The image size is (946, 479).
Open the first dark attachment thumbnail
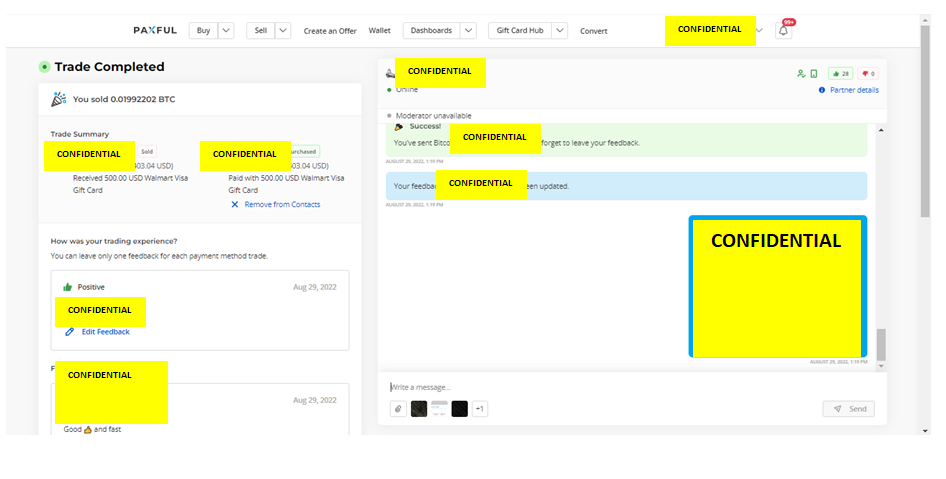419,409
